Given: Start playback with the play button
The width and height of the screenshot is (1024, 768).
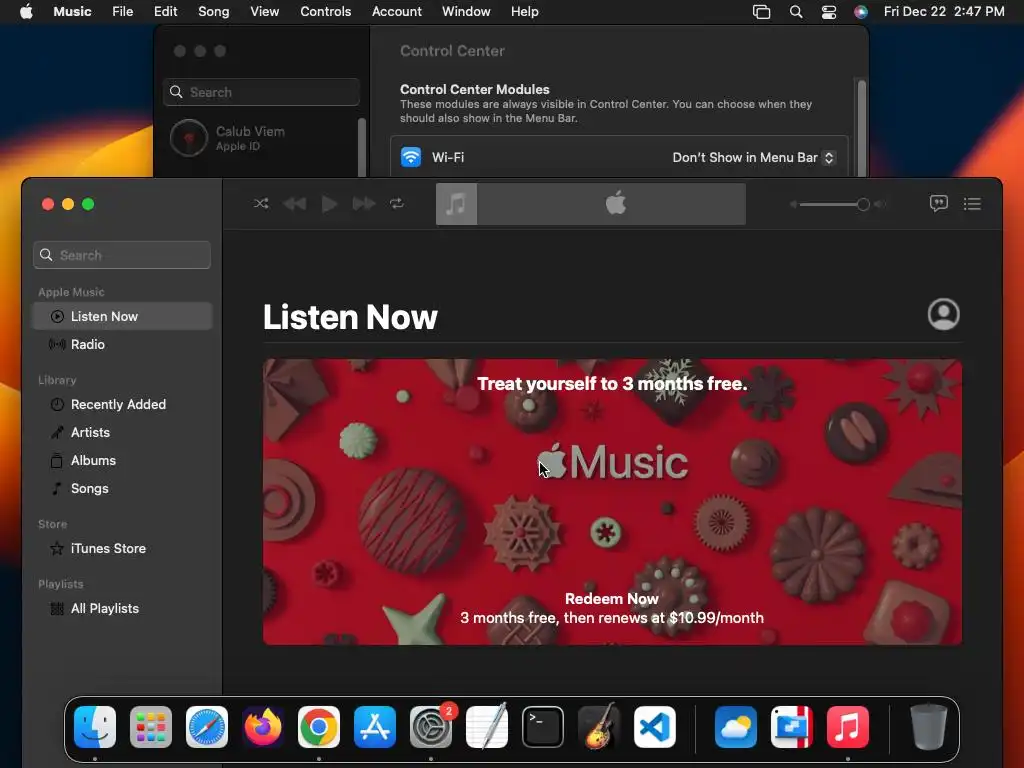Looking at the screenshot, I should point(330,204).
